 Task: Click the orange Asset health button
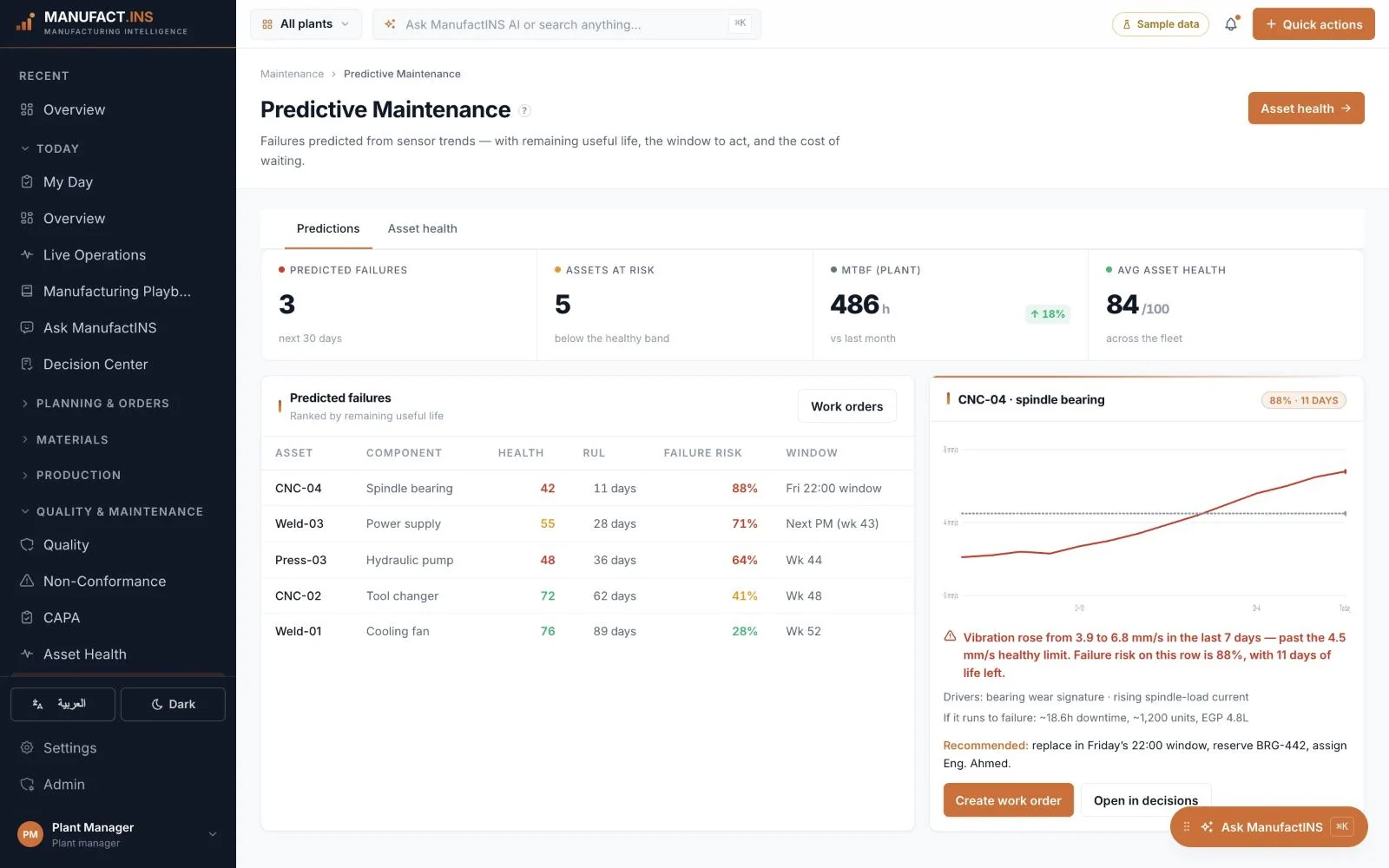click(x=1306, y=108)
